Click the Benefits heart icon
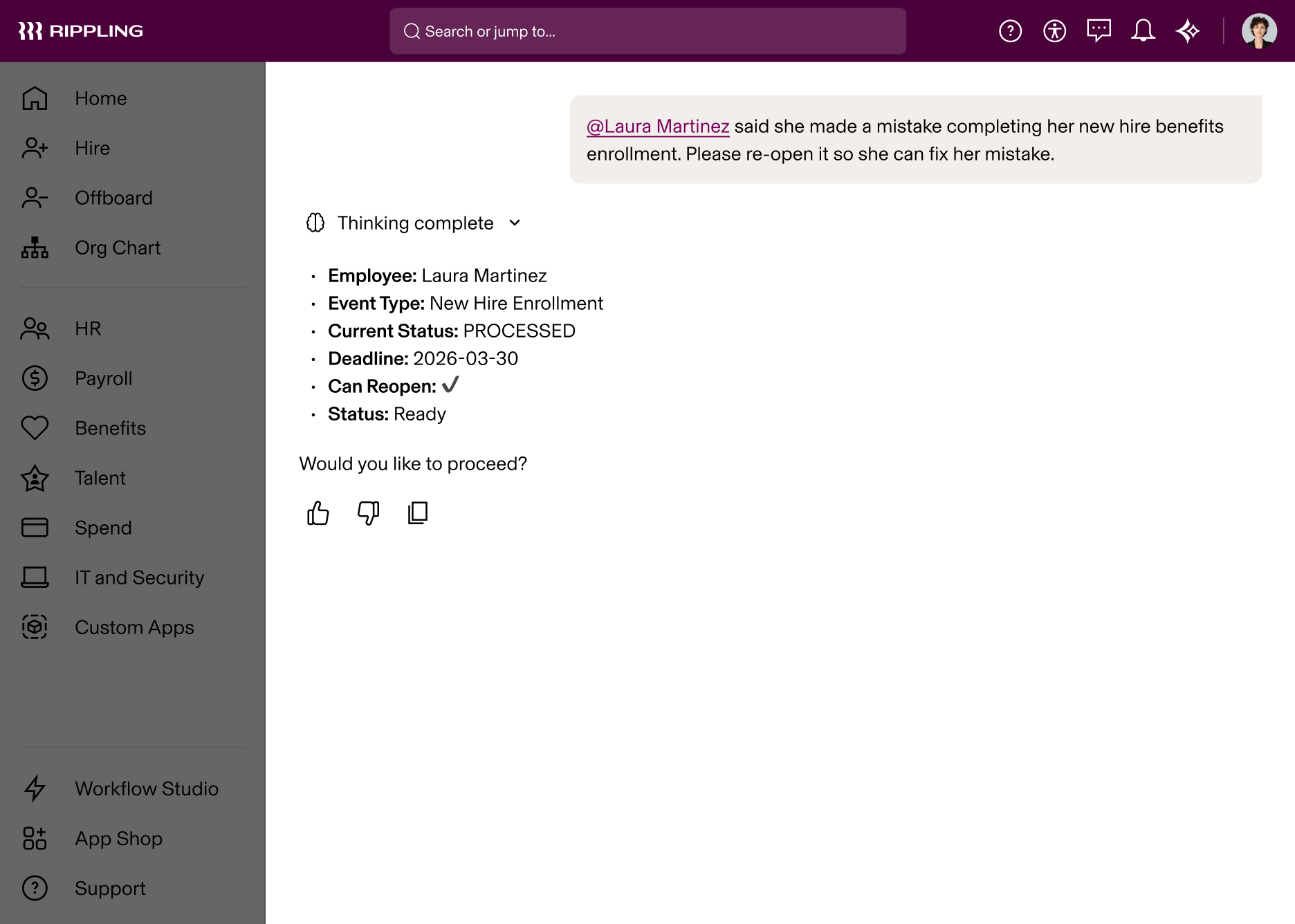This screenshot has height=924, width=1295. (x=34, y=428)
